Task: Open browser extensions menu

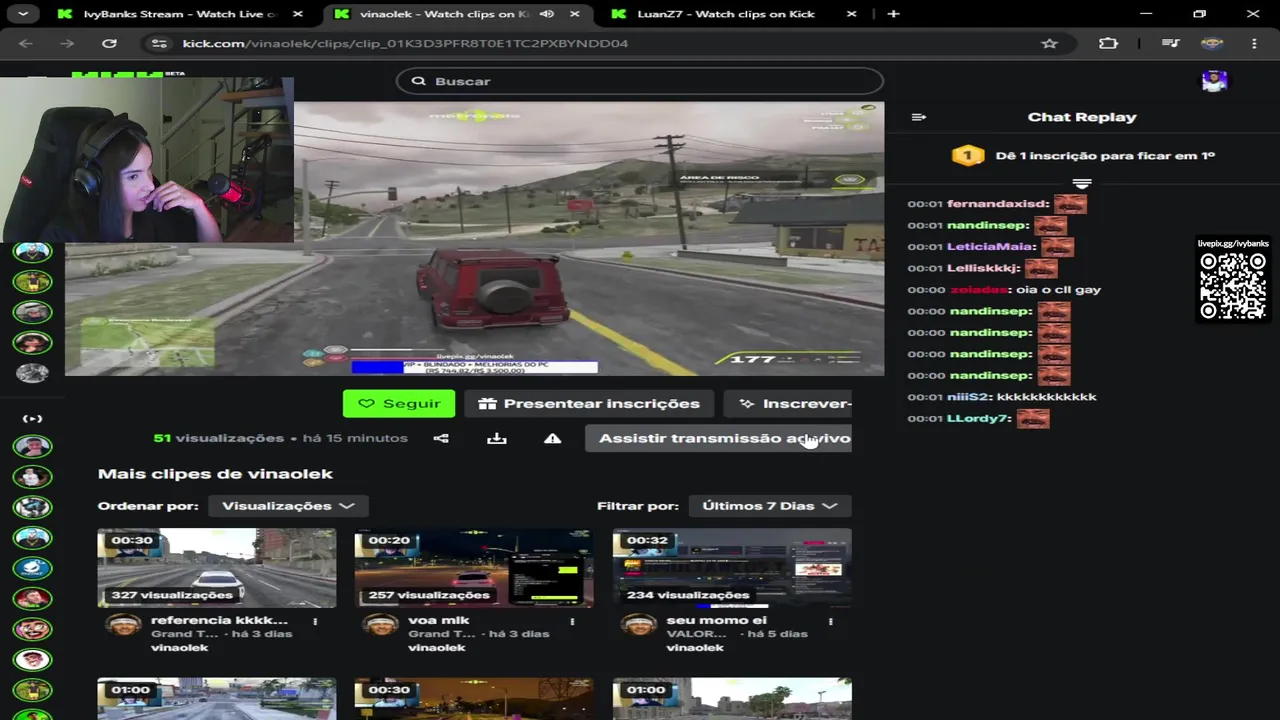Action: [x=1108, y=44]
